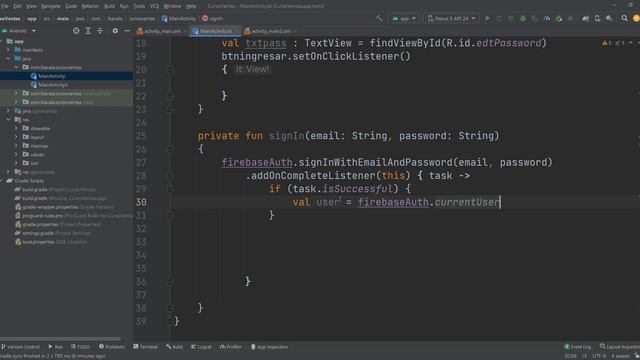Viewport: 640px width, 360px height.
Task: Click line number 30 in gutter
Action: [x=141, y=202]
